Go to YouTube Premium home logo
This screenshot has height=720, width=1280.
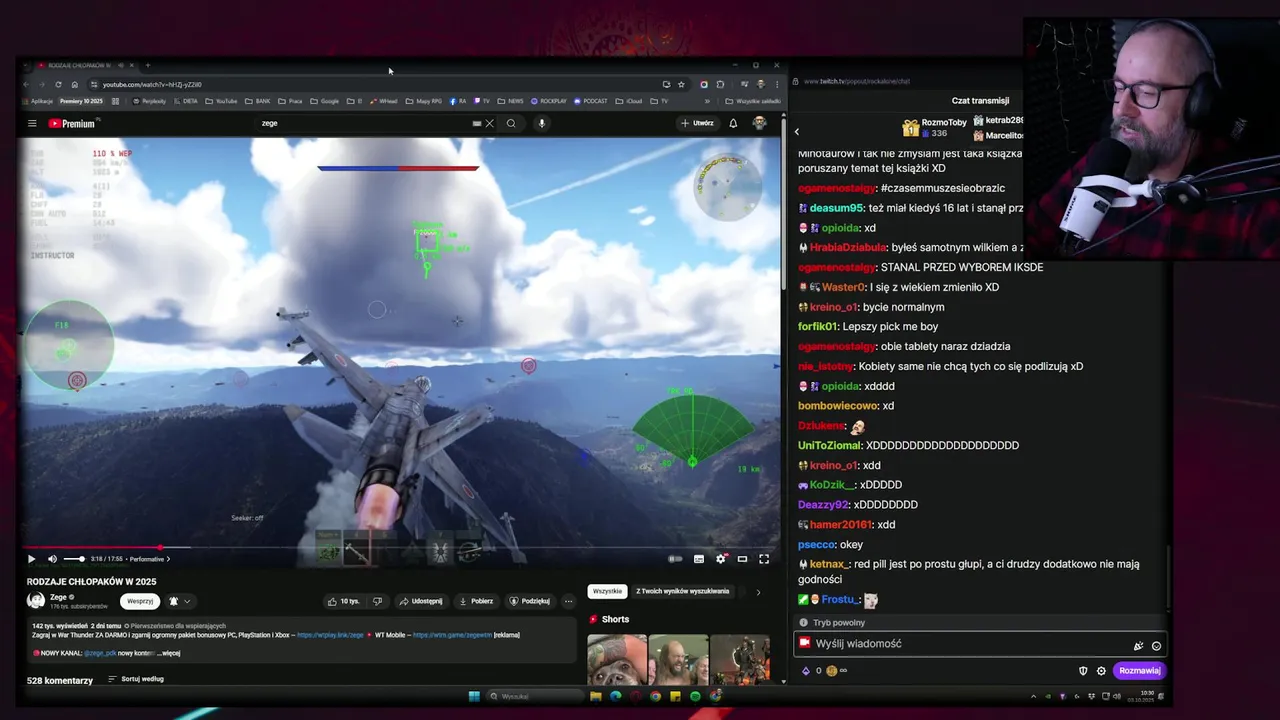[72, 123]
